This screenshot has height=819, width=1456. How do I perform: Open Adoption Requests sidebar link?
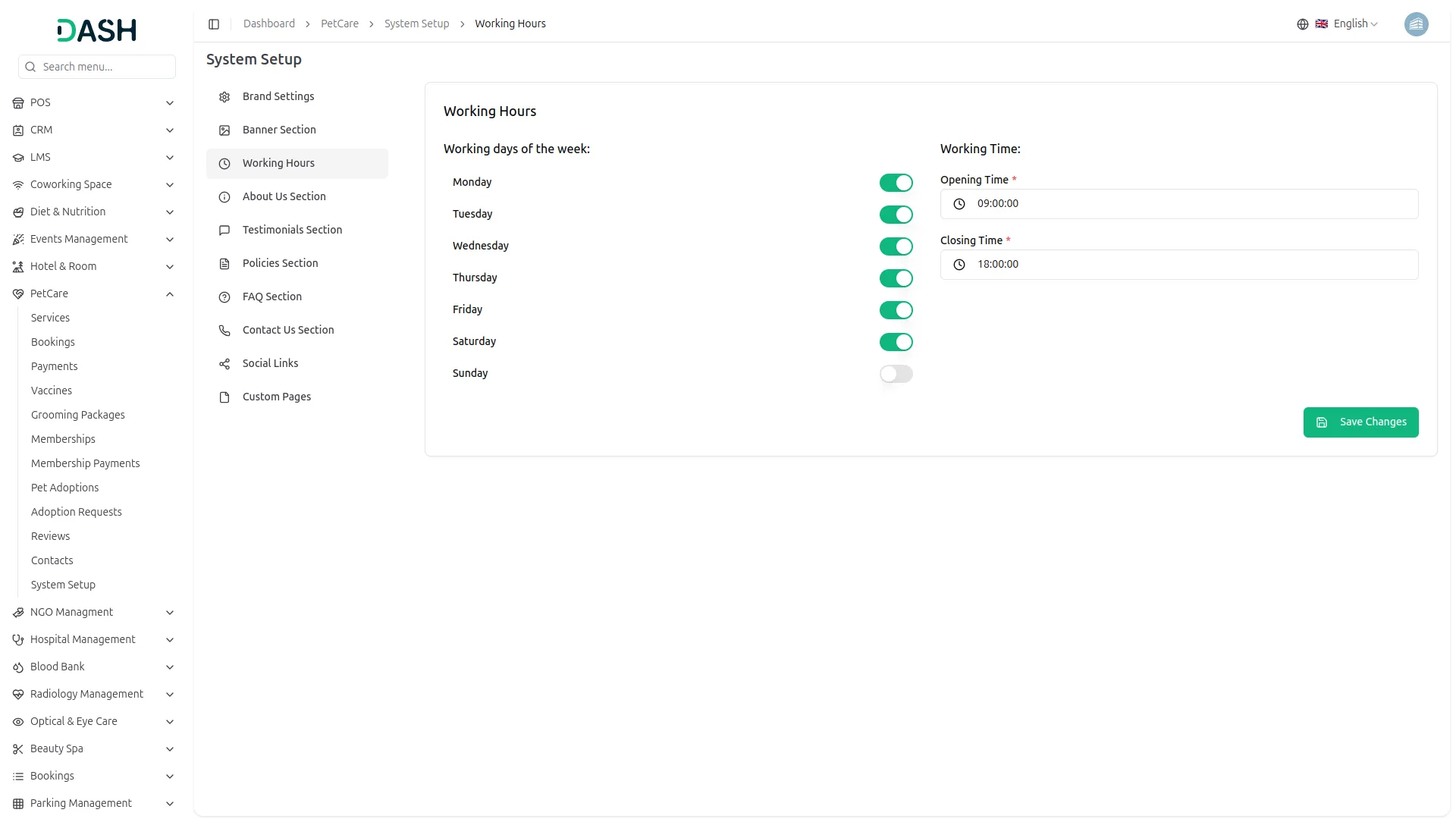tap(77, 513)
